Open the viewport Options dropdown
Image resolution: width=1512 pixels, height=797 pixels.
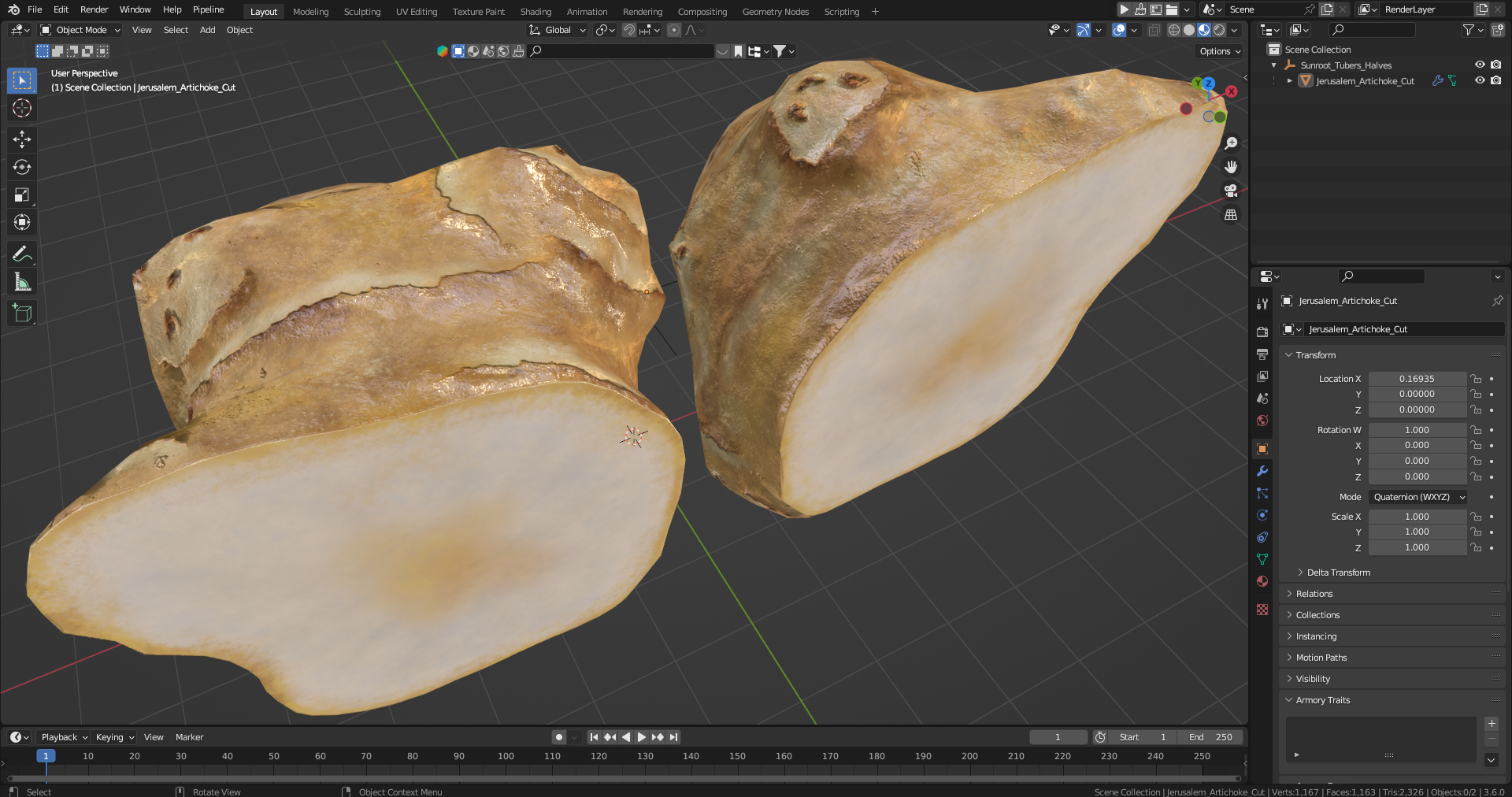click(1220, 51)
